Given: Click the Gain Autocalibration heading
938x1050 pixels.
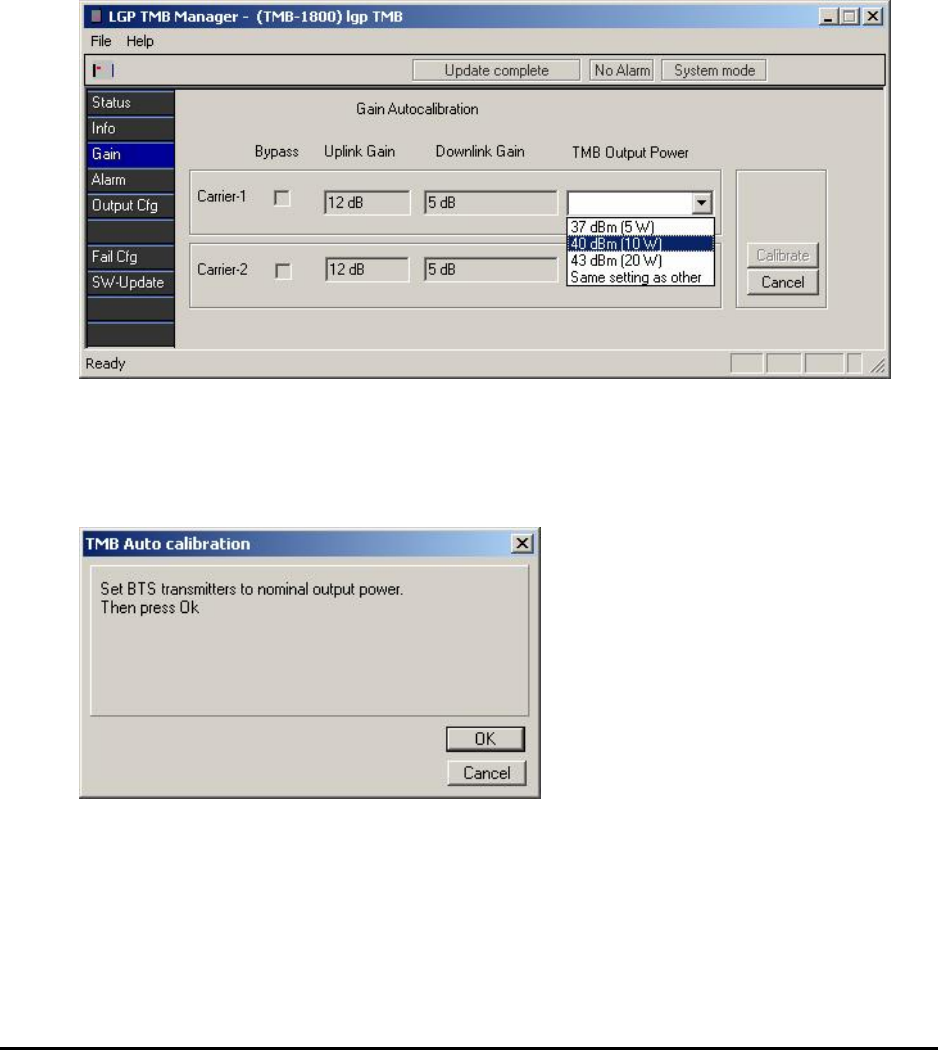Looking at the screenshot, I should click(417, 109).
